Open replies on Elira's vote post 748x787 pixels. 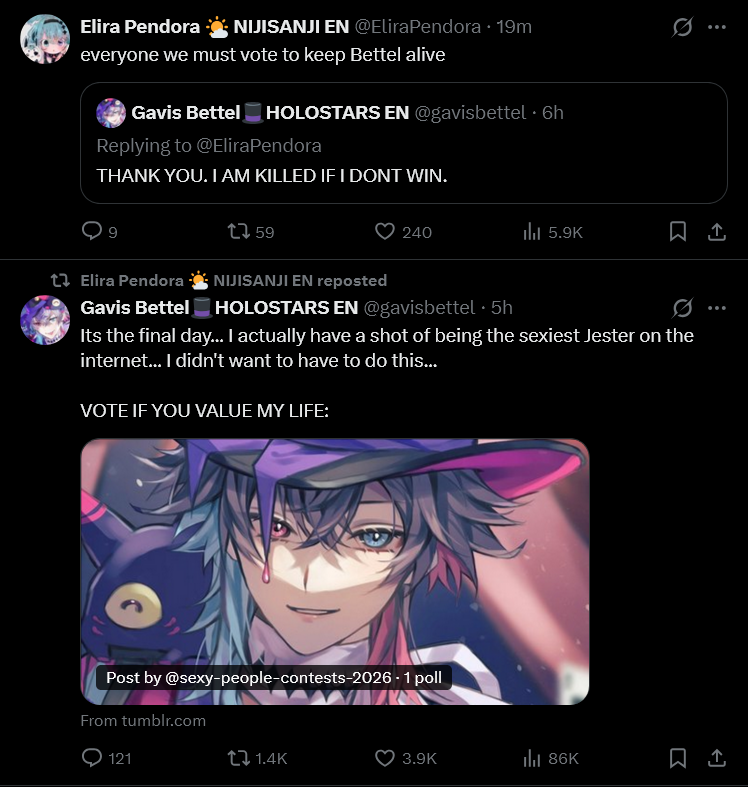[x=99, y=231]
